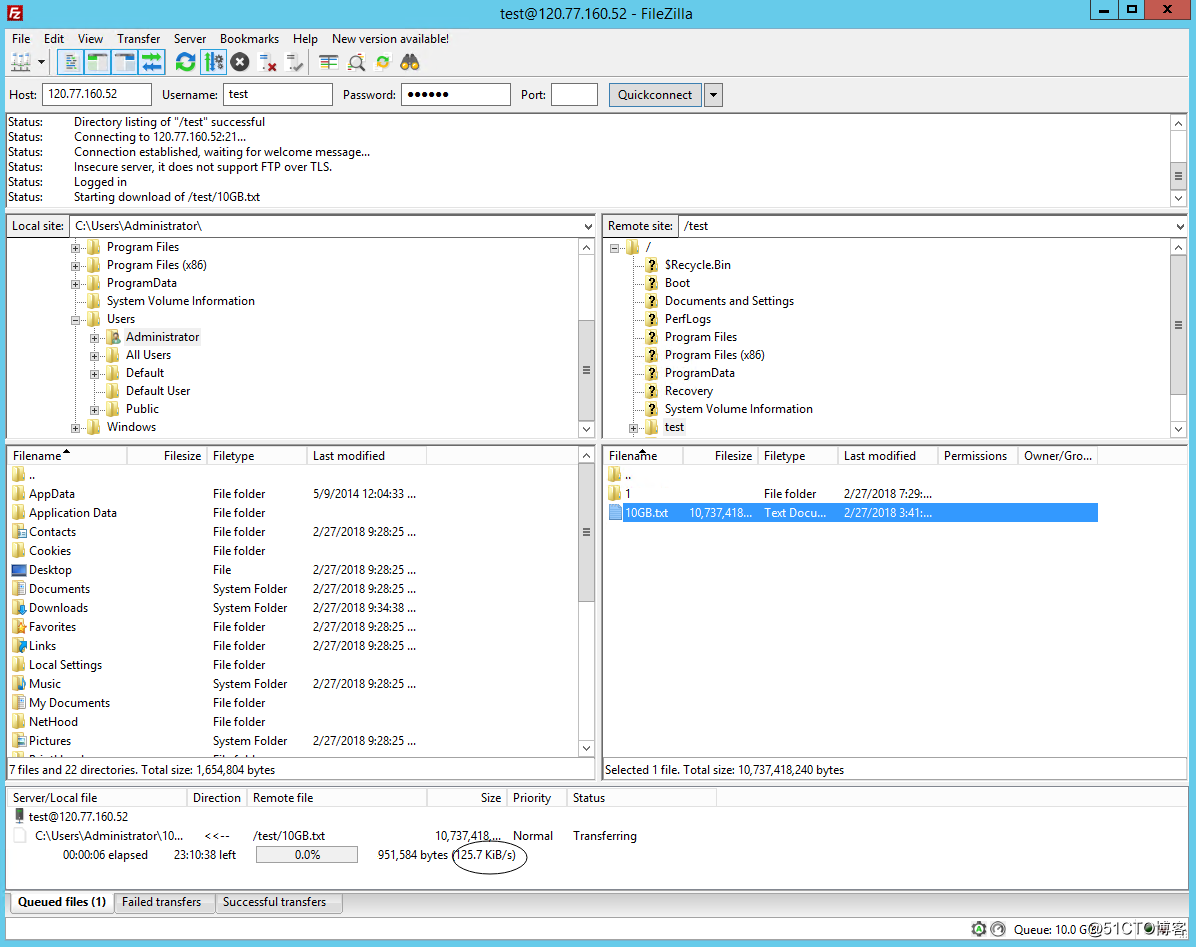The height and width of the screenshot is (947, 1196).
Task: Select the remote $Recycle.Bin folder icon
Action: tap(651, 265)
